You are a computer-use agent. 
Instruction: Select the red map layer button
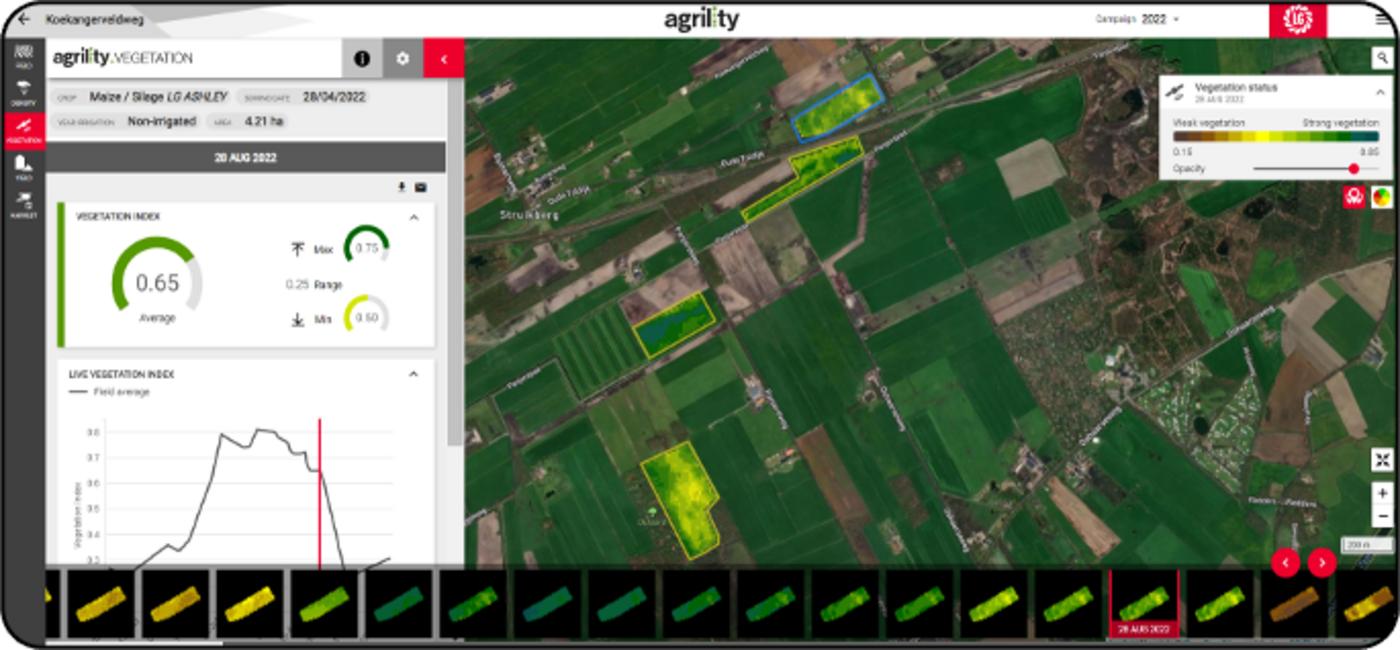coord(1354,197)
